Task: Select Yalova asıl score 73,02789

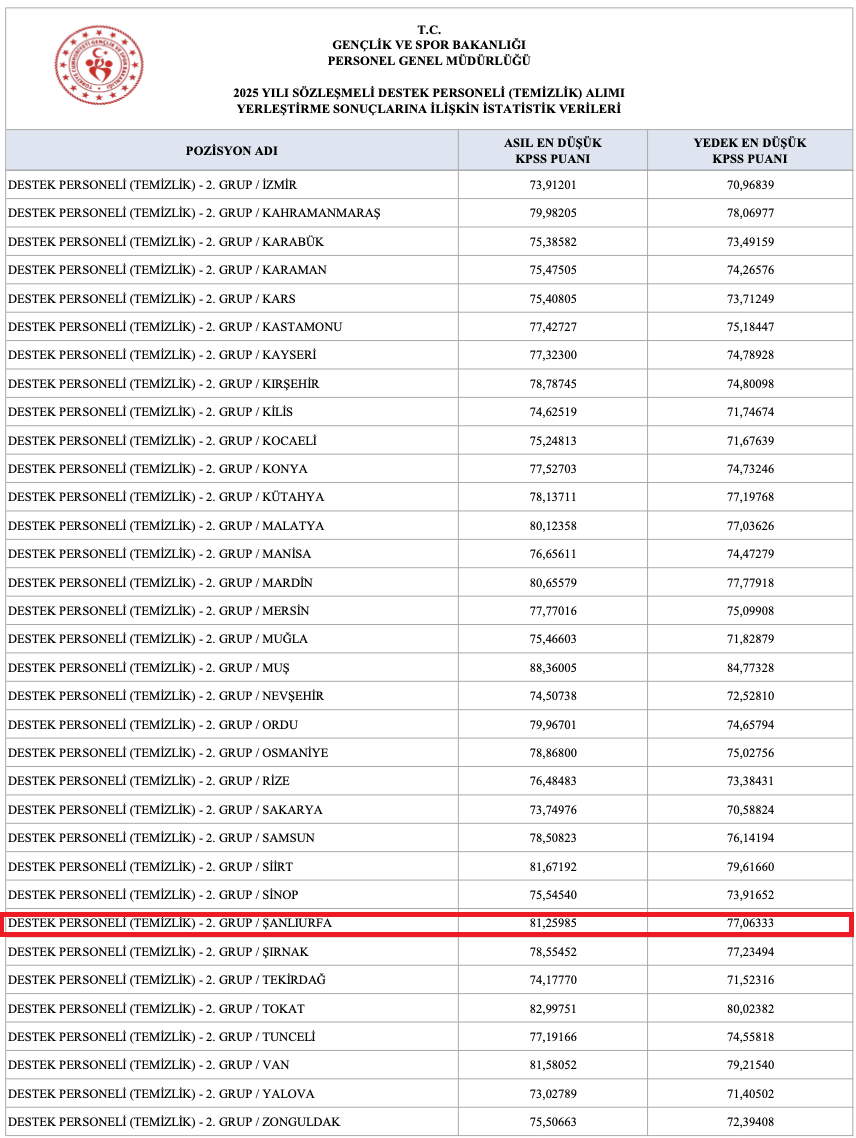Action: 553,1094
